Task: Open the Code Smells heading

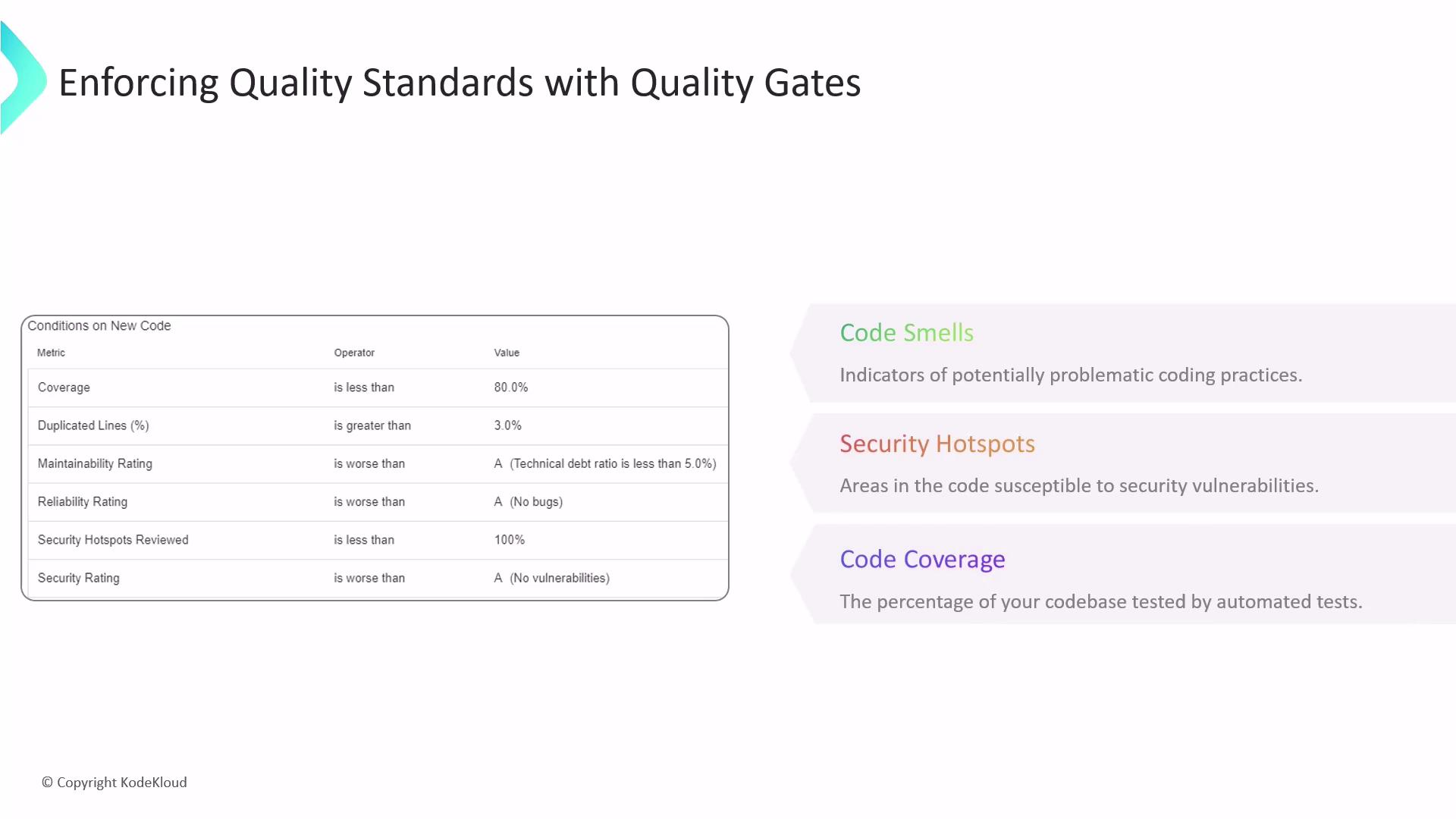Action: (x=906, y=333)
